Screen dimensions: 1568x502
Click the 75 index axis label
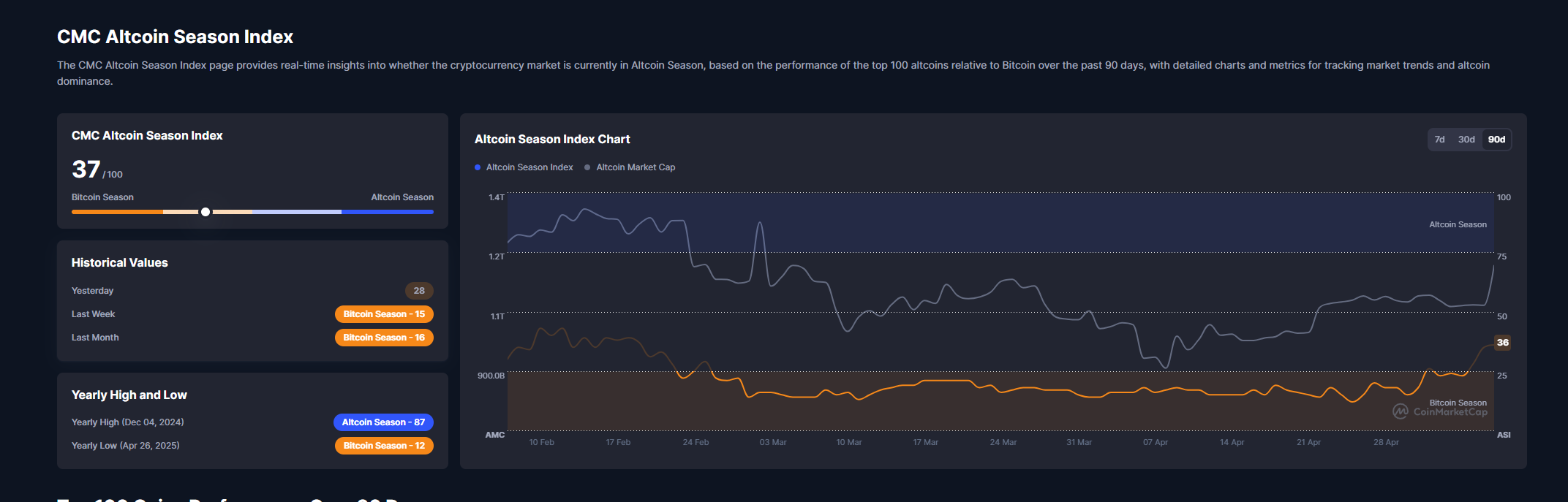tap(1501, 256)
